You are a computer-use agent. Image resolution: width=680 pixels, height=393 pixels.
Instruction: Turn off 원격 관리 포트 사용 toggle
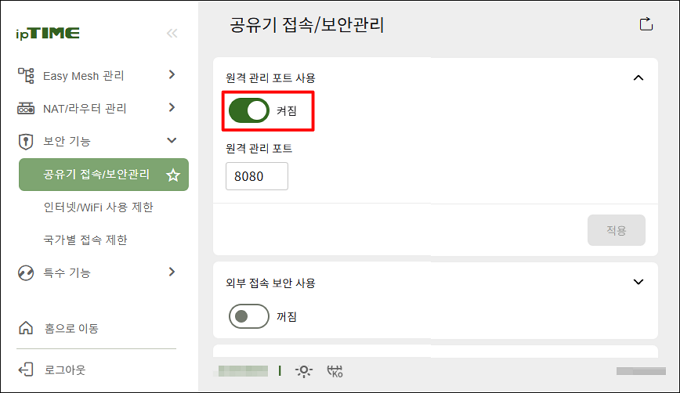249,111
